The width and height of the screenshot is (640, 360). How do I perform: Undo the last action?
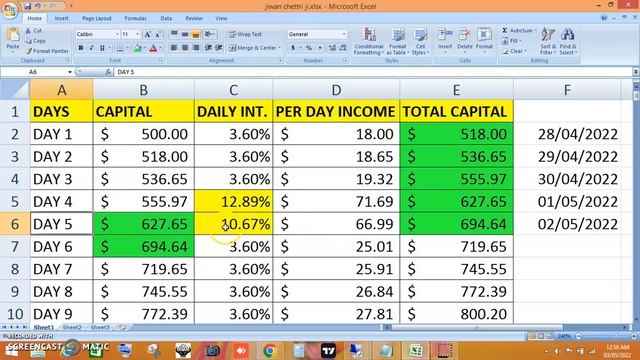coord(38,6)
